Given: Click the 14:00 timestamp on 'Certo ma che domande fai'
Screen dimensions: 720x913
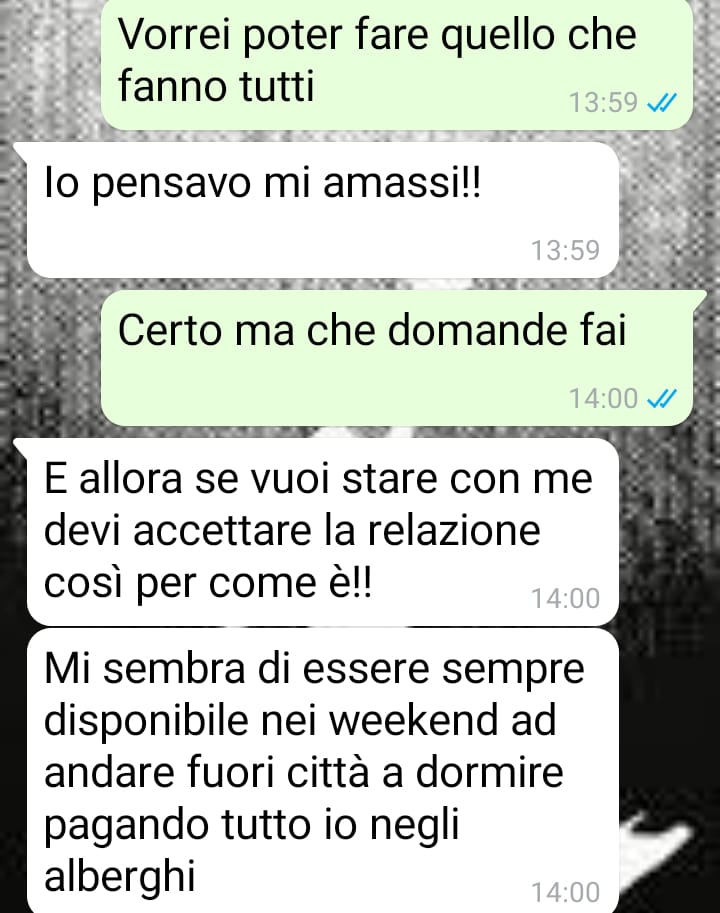Looking at the screenshot, I should (x=604, y=399).
